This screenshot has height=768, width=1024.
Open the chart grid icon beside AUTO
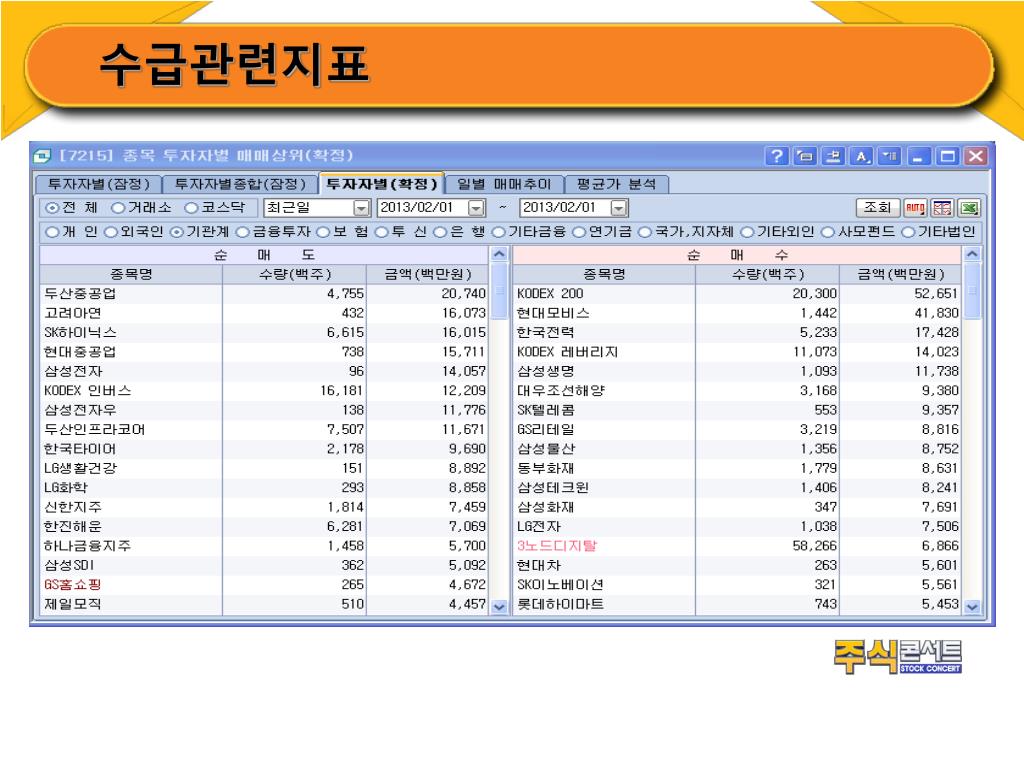pyautogui.click(x=942, y=208)
